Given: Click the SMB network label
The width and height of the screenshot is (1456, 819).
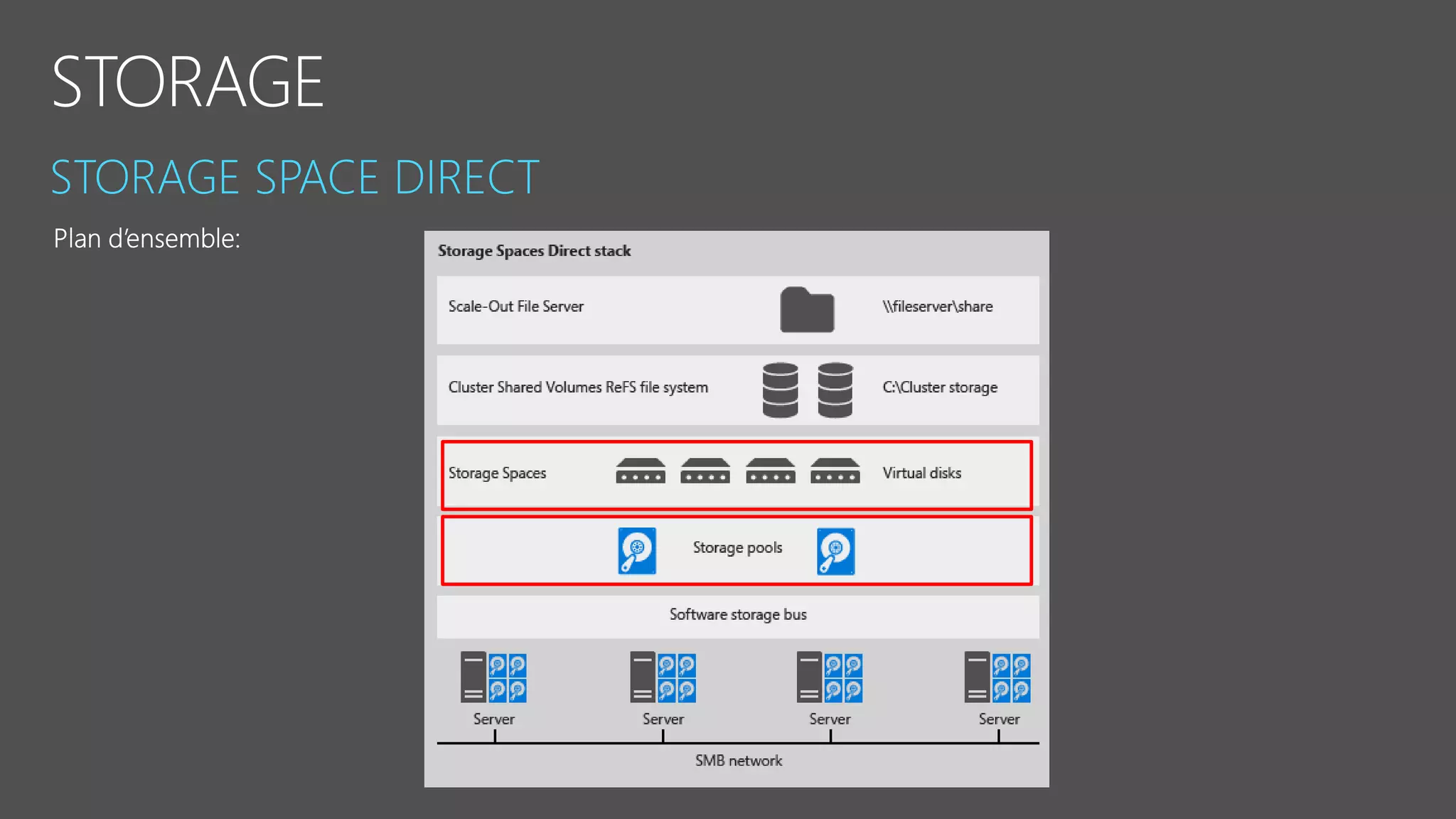Looking at the screenshot, I should tap(738, 761).
